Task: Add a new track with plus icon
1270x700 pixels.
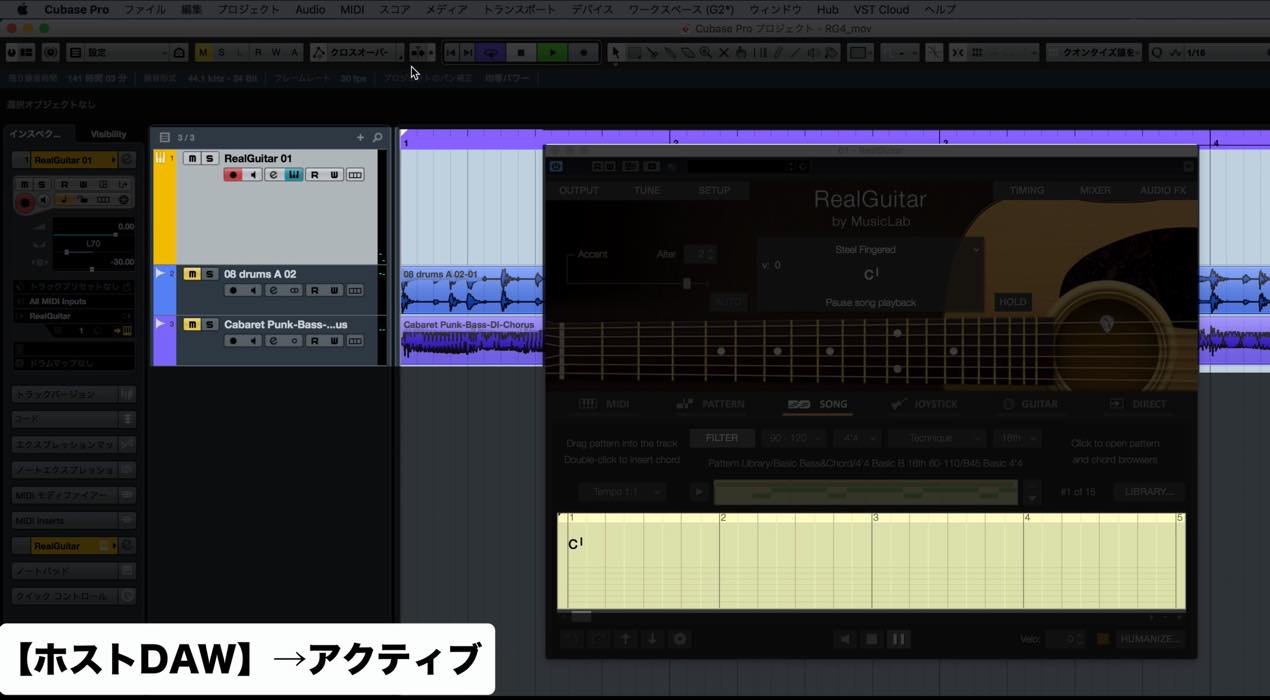Action: coord(360,137)
